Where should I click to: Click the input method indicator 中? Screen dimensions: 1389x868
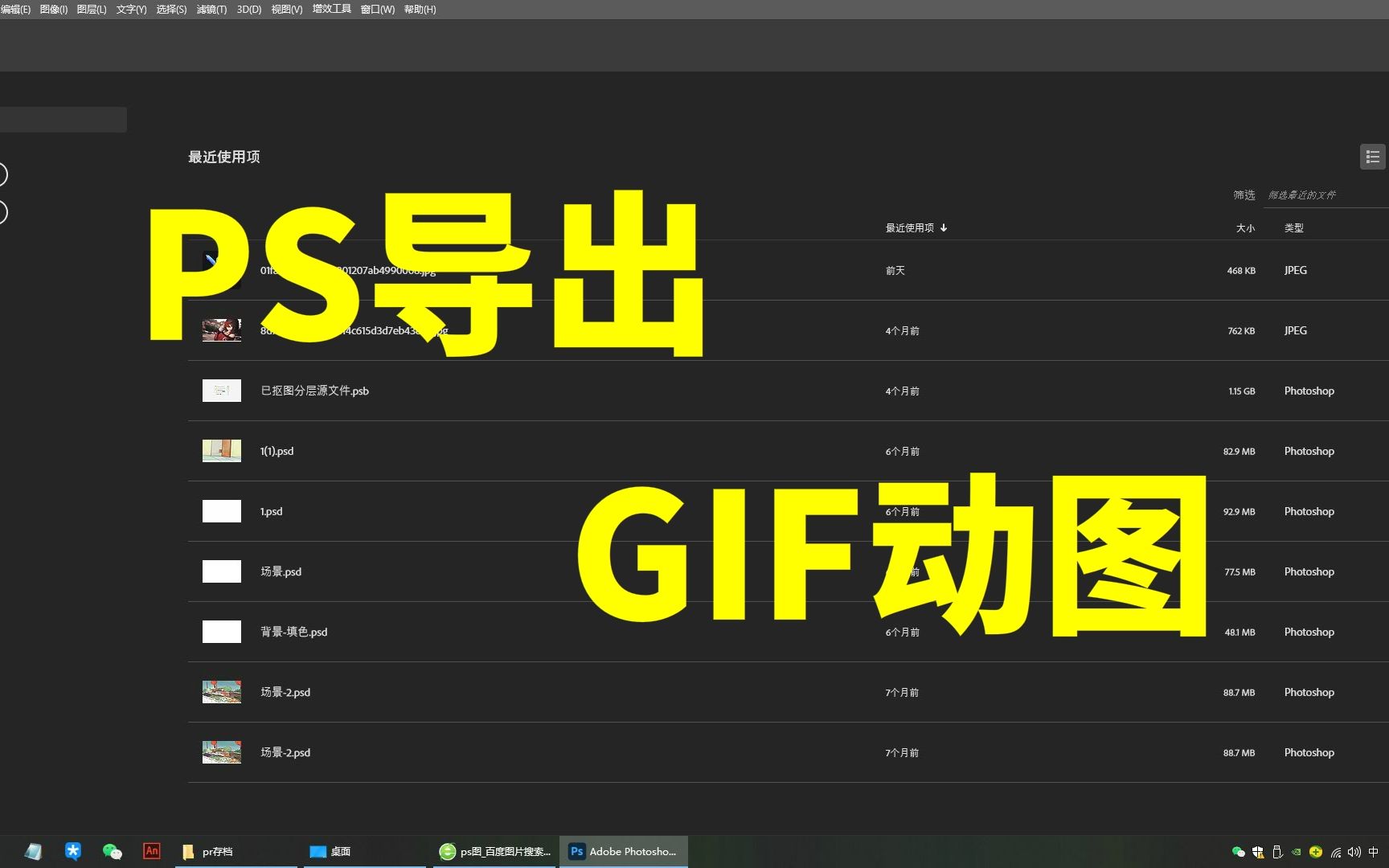[x=1375, y=852]
